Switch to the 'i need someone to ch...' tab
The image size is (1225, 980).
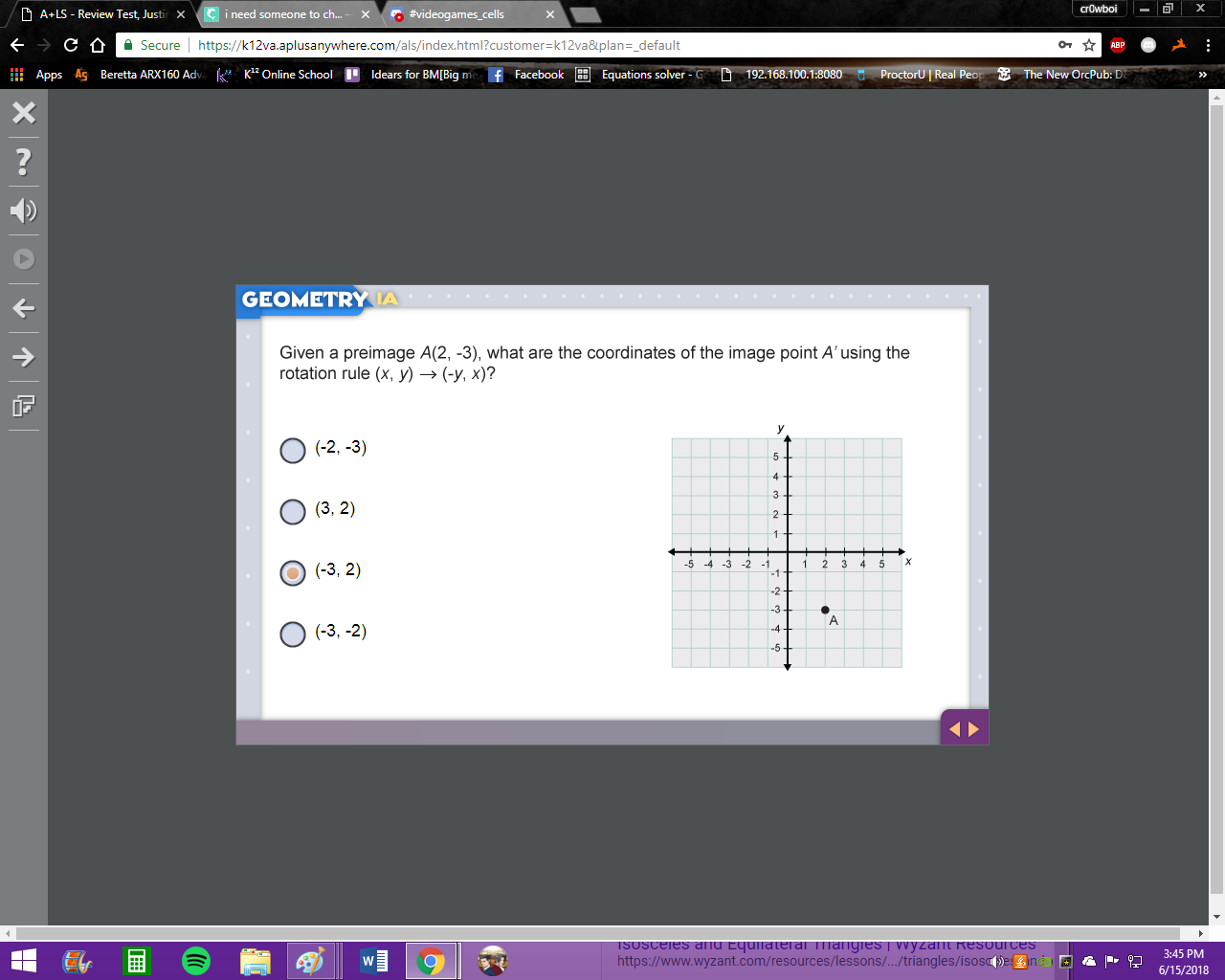[286, 14]
